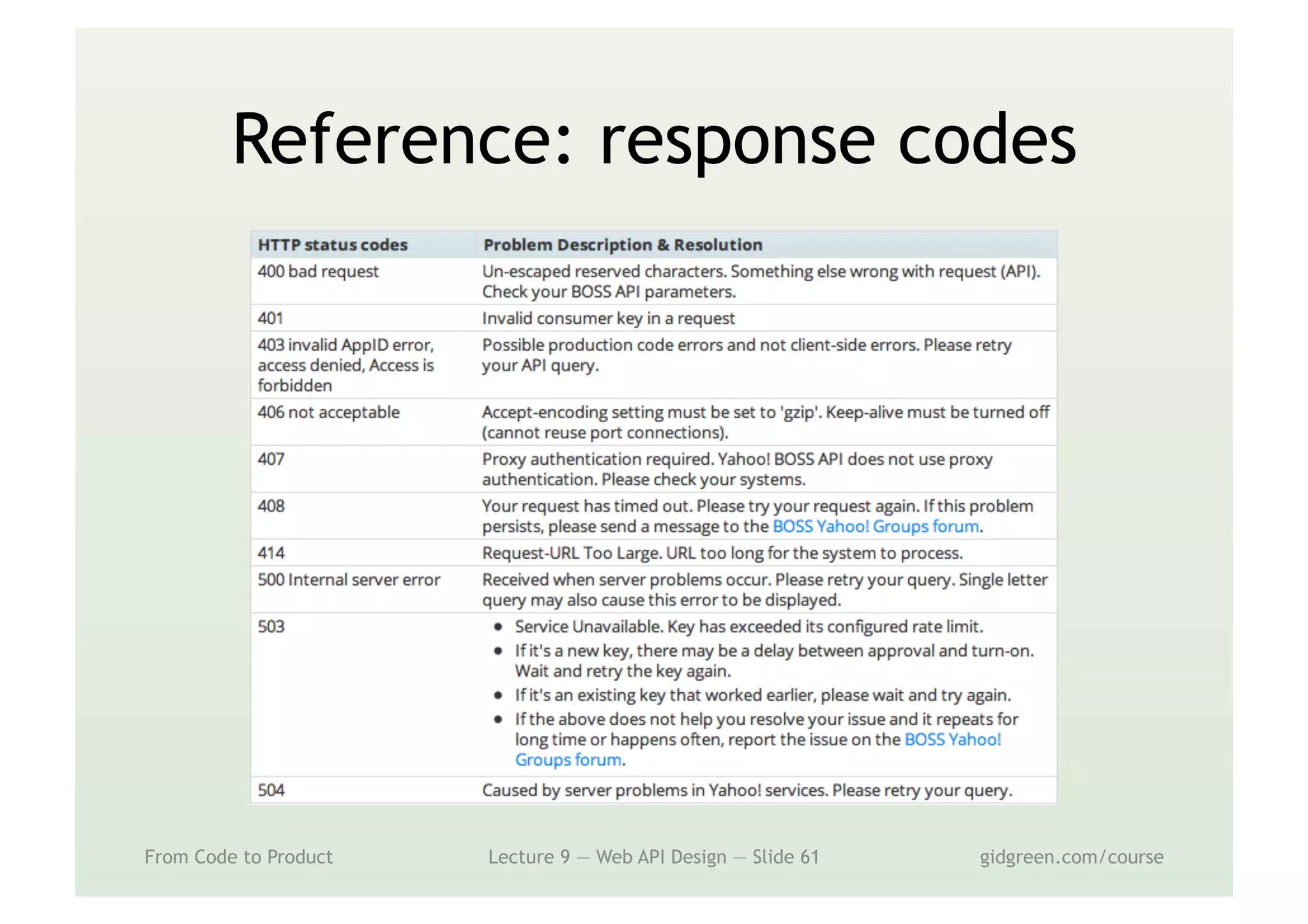The width and height of the screenshot is (1308, 924).
Task: Select the 'Problem Description & Resolution' header
Action: (x=623, y=245)
